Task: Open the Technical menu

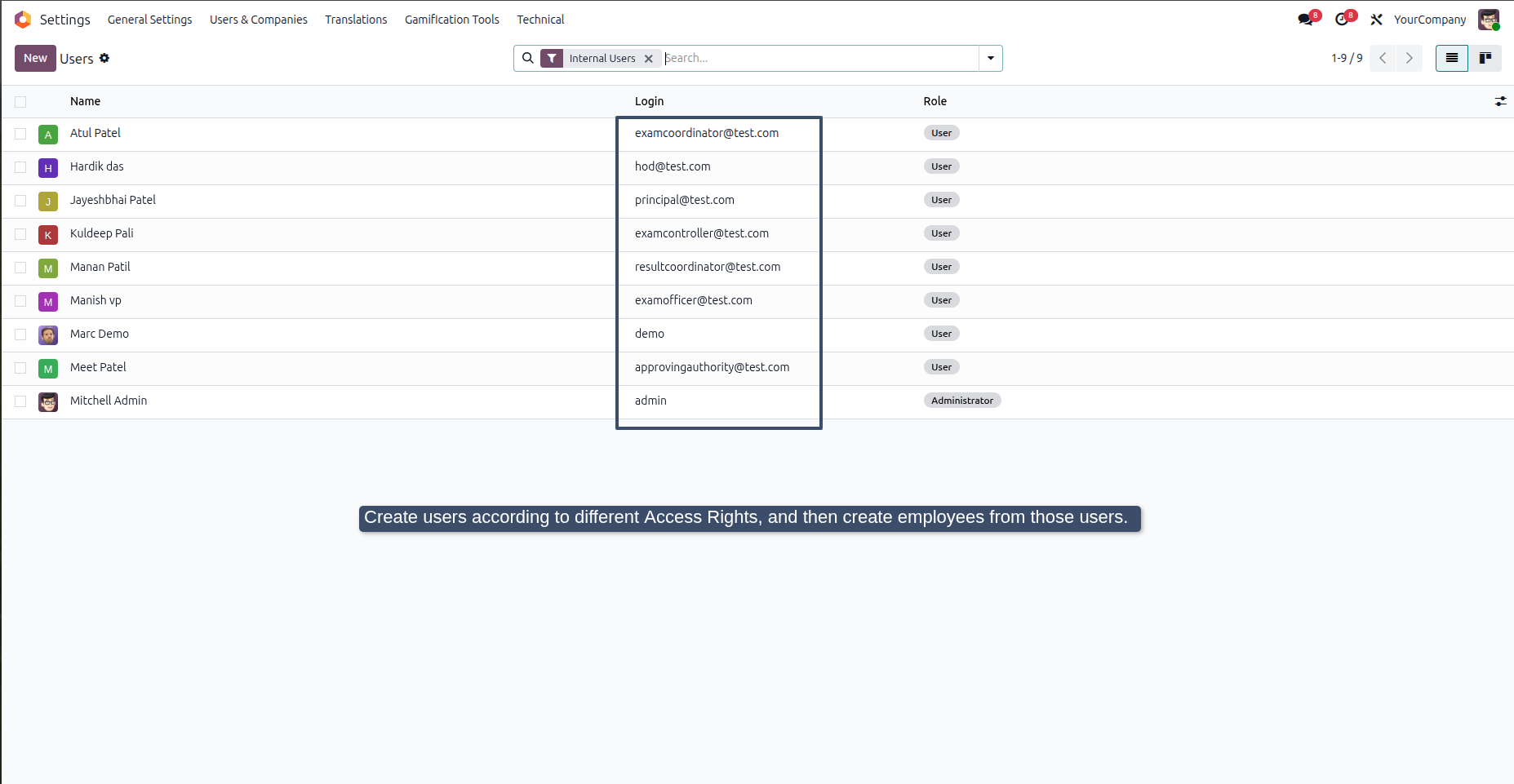Action: pyautogui.click(x=540, y=20)
